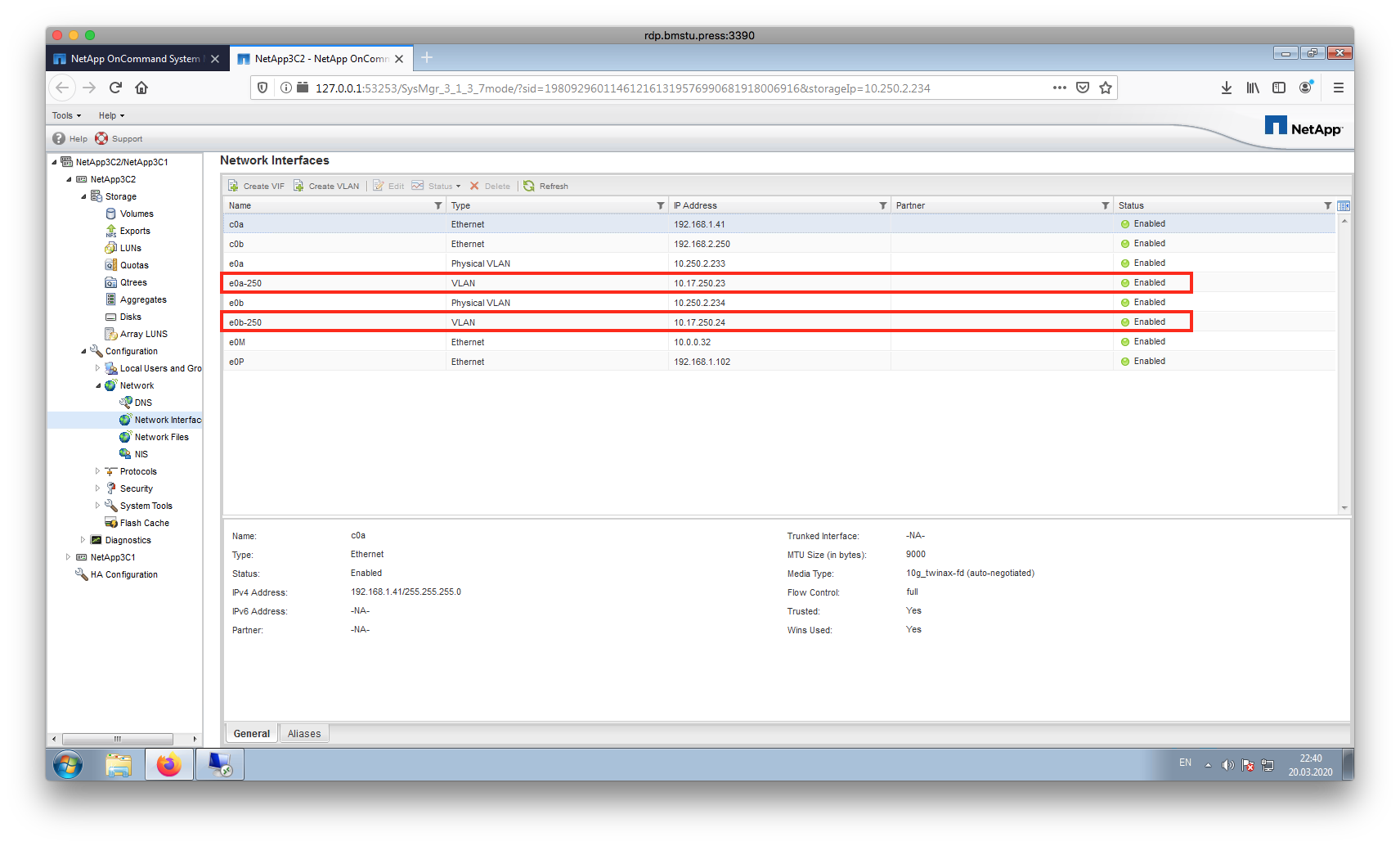The width and height of the screenshot is (1400, 846).
Task: Show hidden system tray icons
Action: [x=1208, y=765]
